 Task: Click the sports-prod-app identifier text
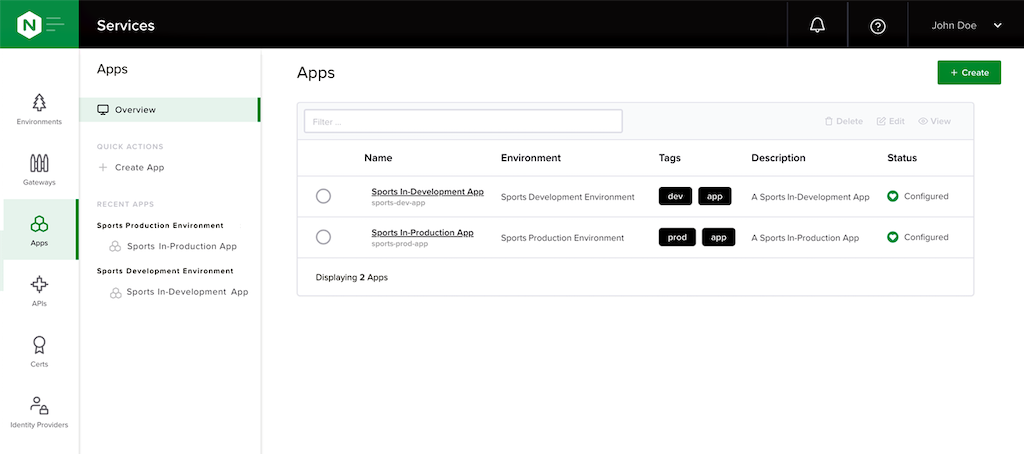point(400,244)
